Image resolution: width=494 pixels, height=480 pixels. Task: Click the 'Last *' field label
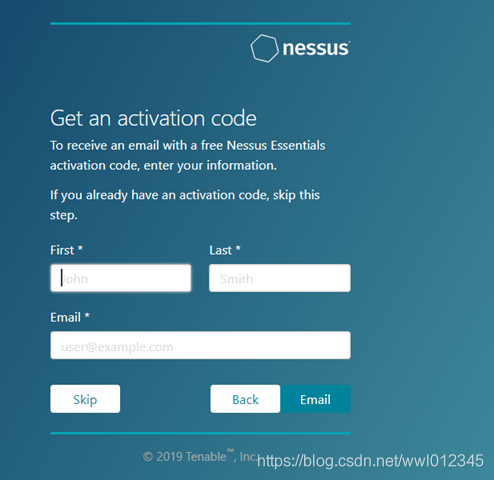pyautogui.click(x=225, y=250)
